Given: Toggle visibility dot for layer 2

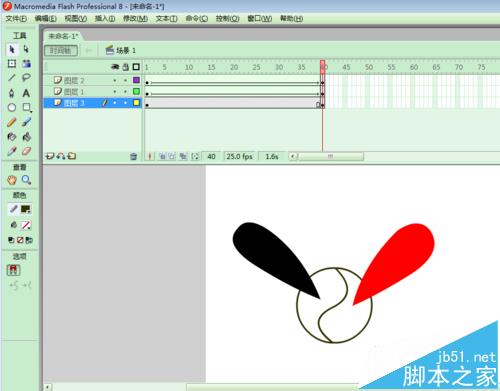Looking at the screenshot, I should coord(115,80).
